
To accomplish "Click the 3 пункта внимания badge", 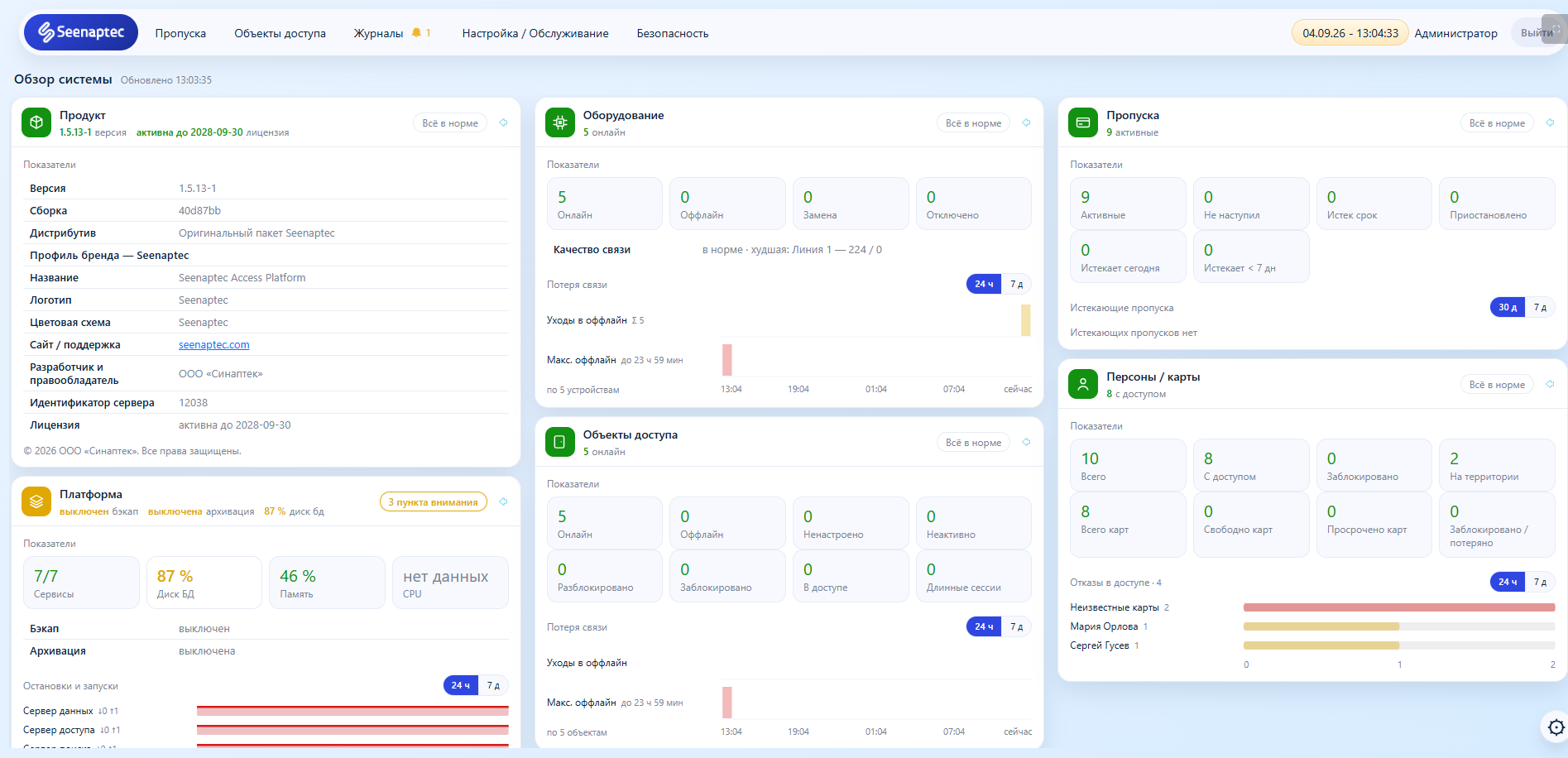I will coord(434,501).
